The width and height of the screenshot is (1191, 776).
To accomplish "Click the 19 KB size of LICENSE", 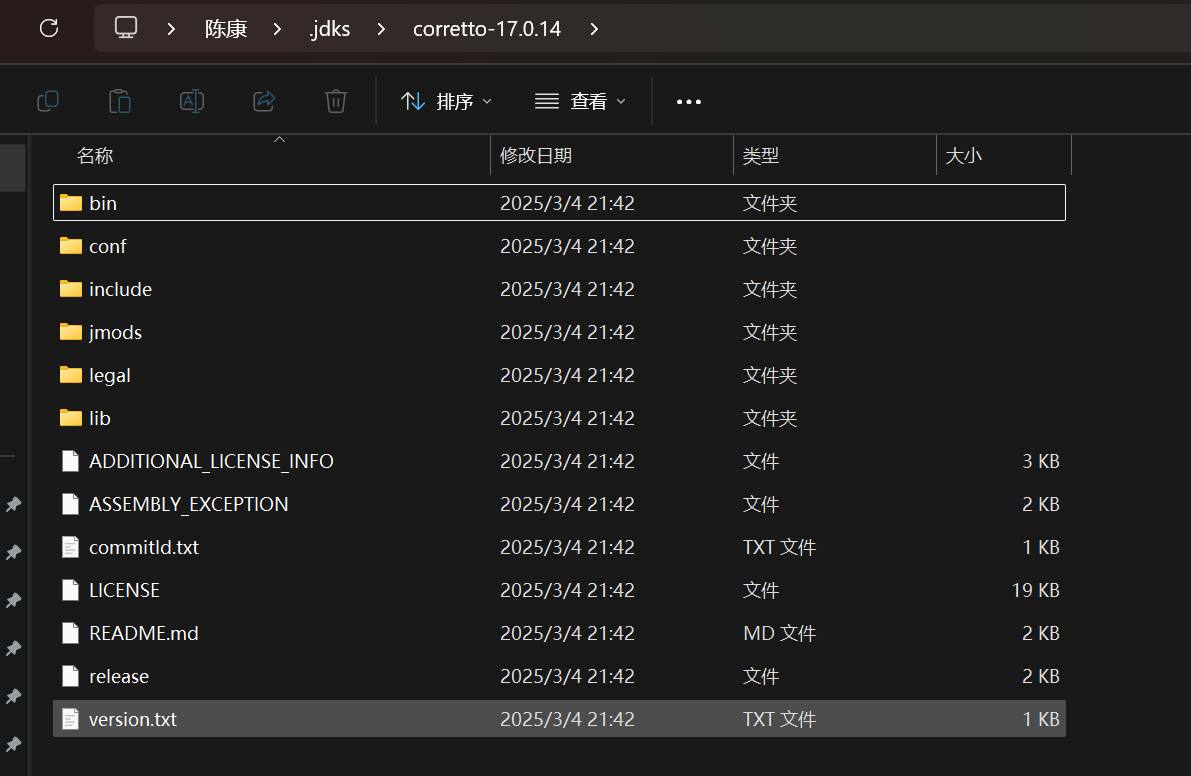I will click(1035, 590).
